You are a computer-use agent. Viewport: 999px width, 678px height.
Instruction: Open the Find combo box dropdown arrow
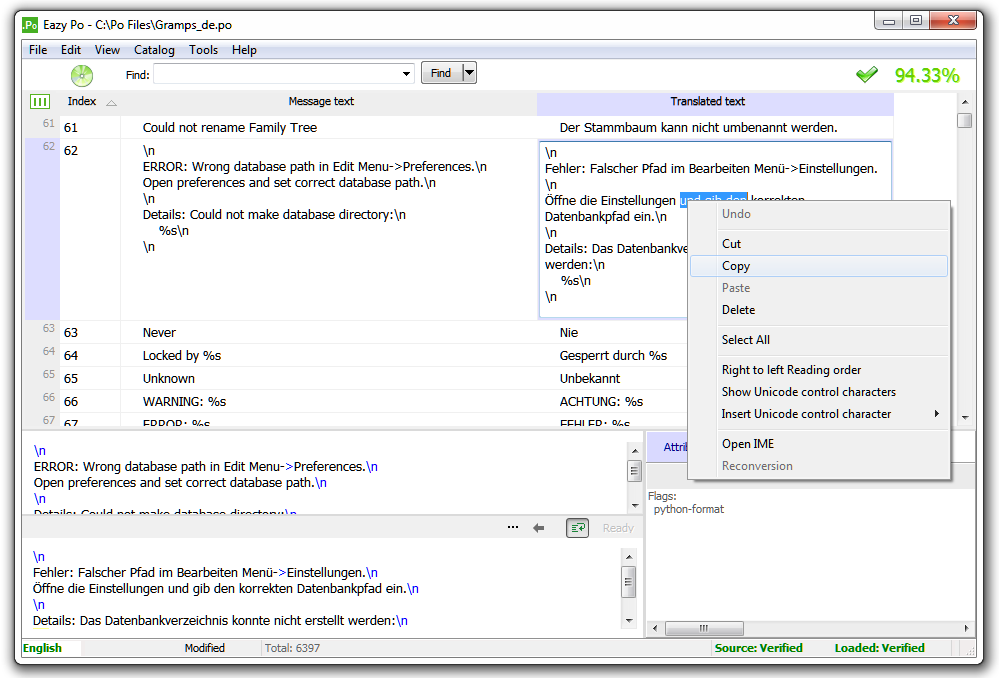click(406, 74)
